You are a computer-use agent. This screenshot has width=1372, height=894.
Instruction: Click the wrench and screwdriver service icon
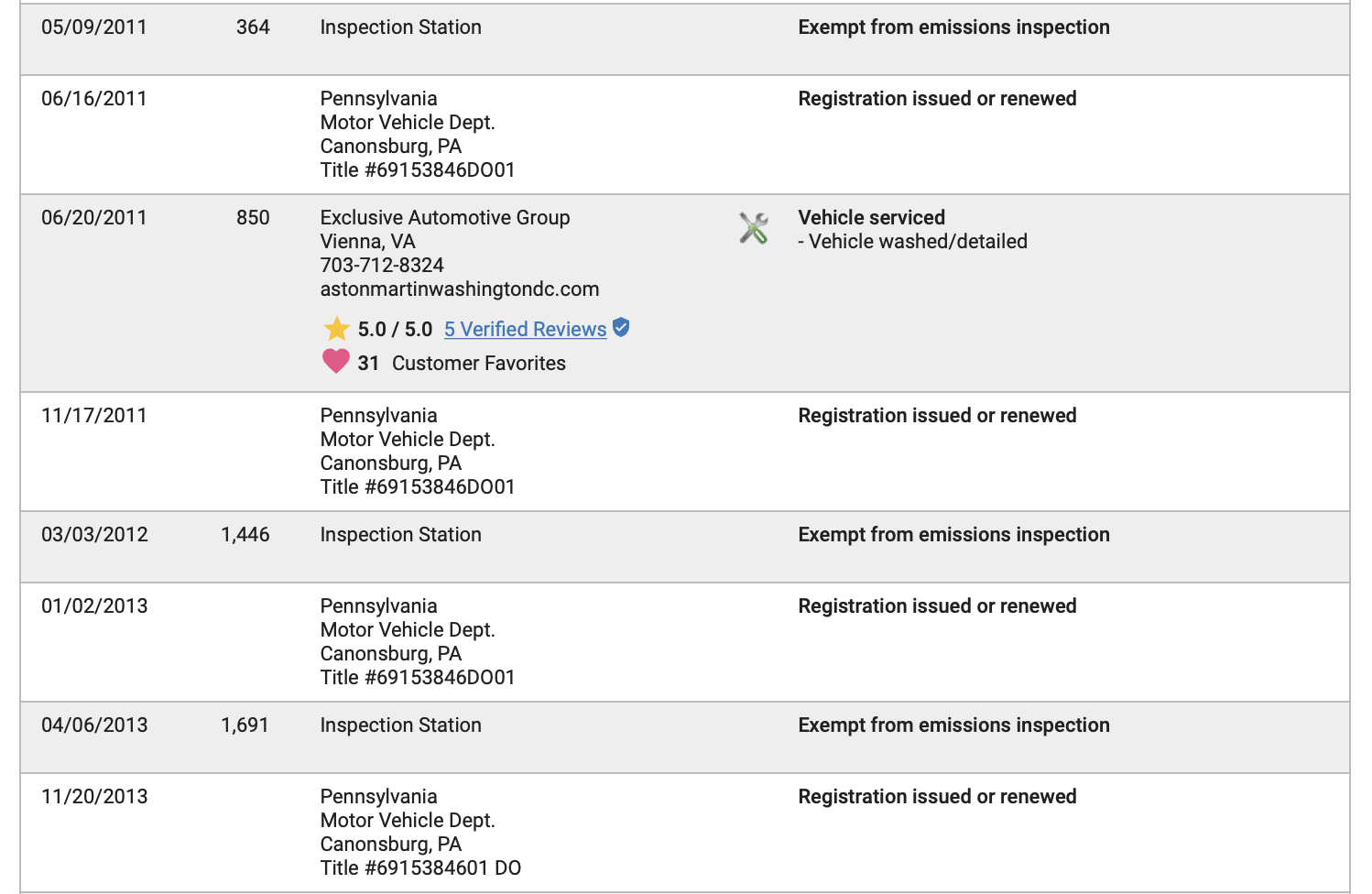(754, 228)
